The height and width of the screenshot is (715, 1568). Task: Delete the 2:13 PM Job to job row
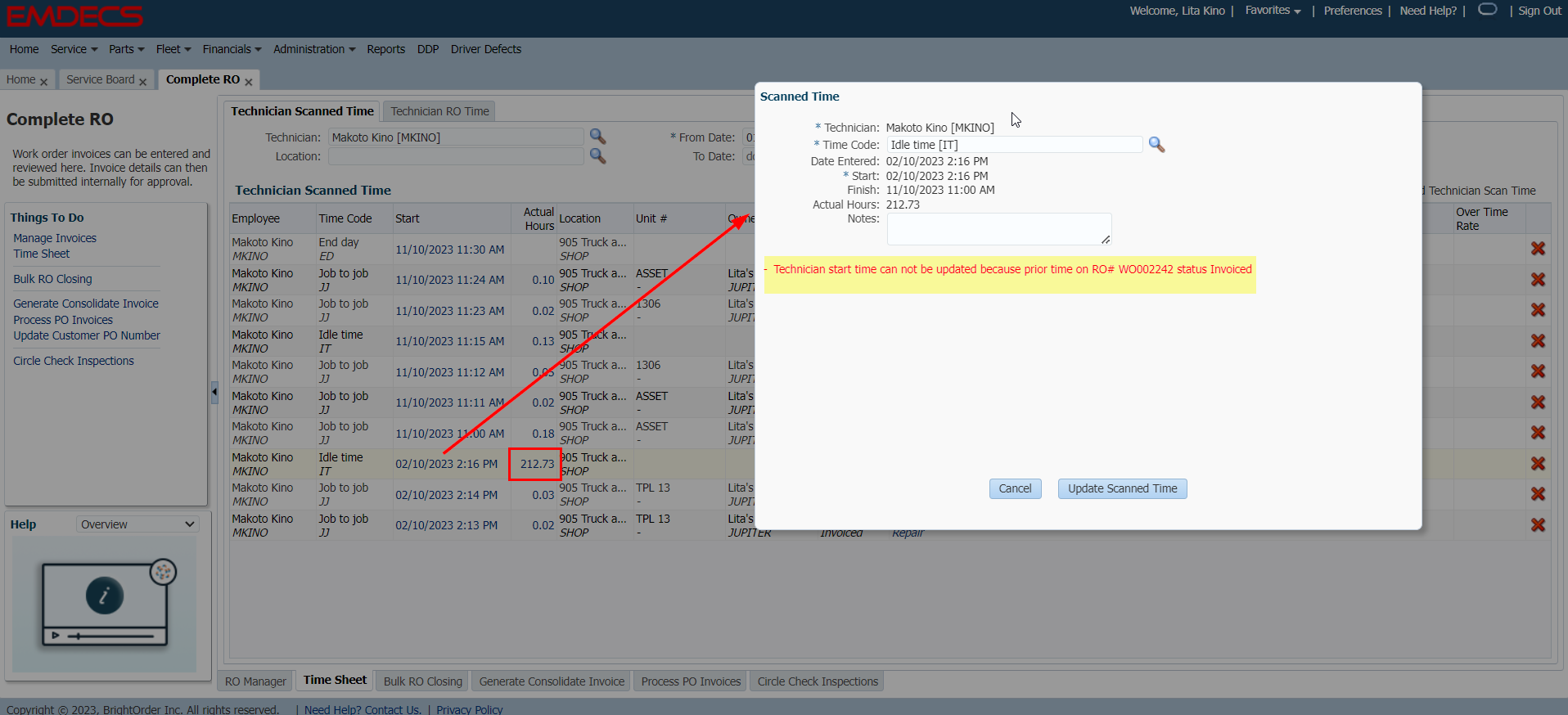tap(1539, 525)
